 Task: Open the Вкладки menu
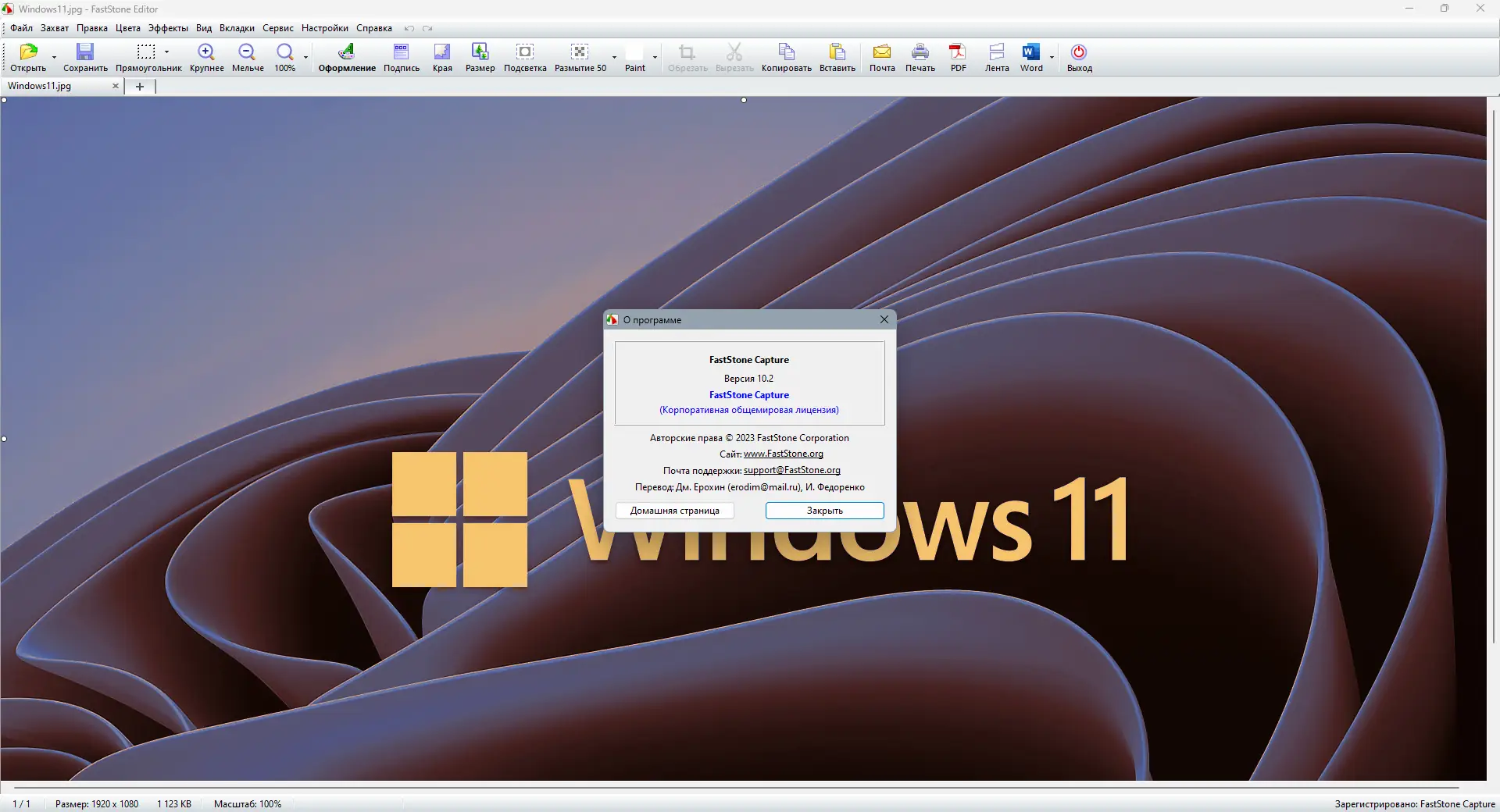(x=237, y=28)
